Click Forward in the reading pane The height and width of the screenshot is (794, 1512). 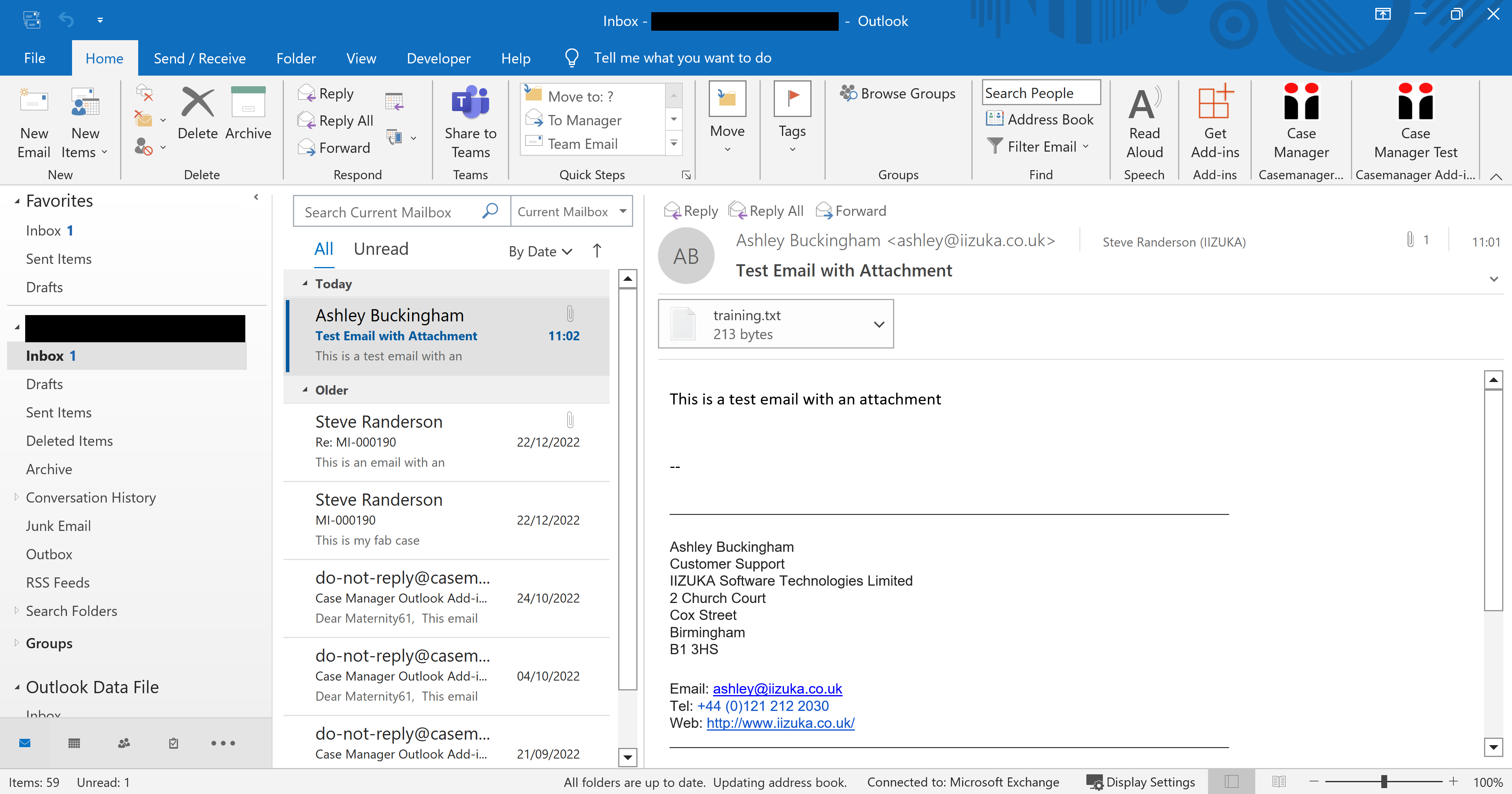(x=851, y=211)
